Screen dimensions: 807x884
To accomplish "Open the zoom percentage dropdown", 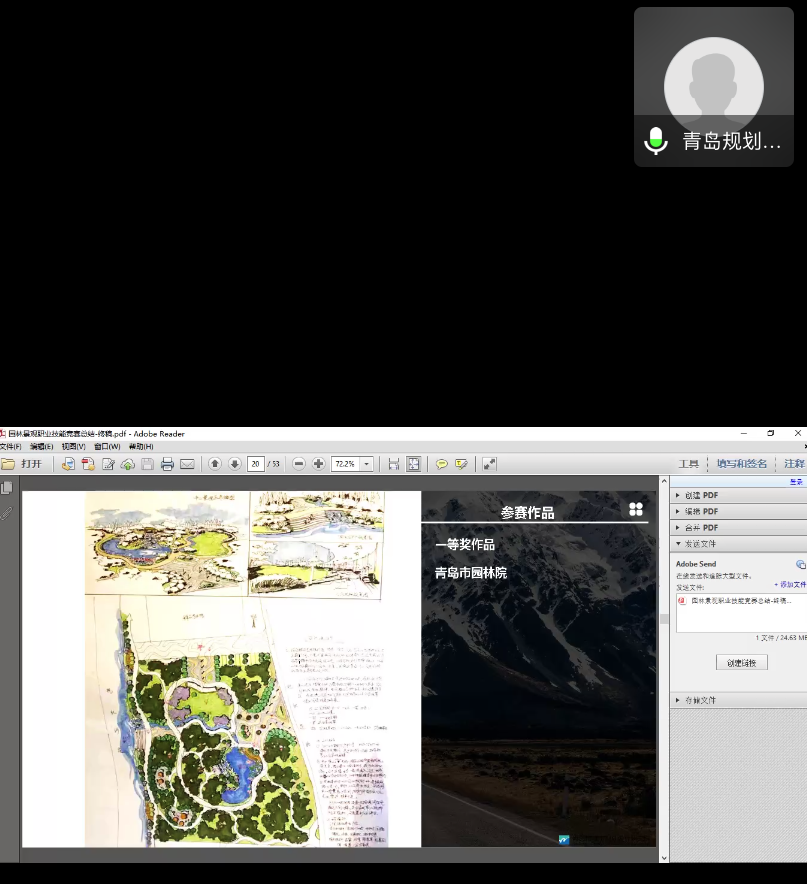I will [x=367, y=464].
